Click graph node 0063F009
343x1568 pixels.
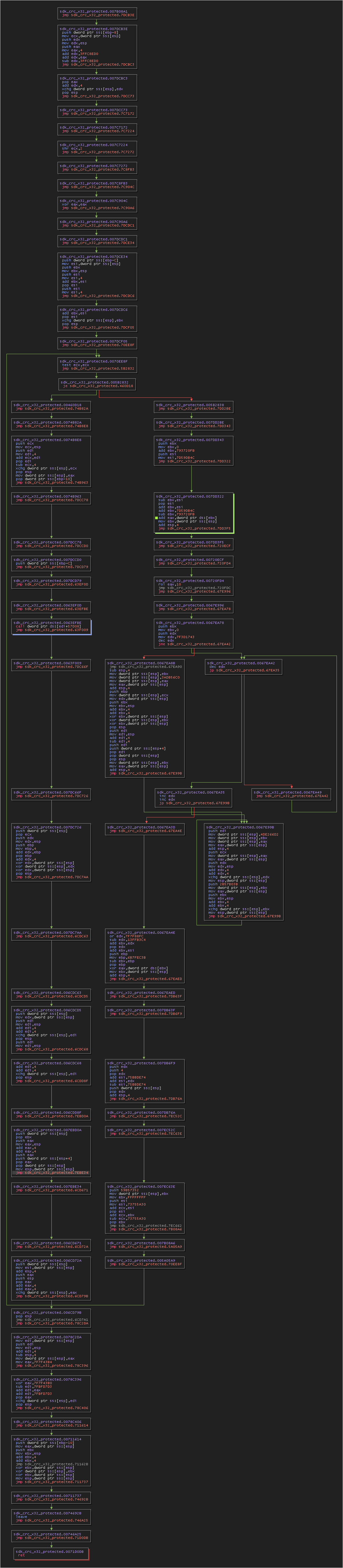point(51,665)
